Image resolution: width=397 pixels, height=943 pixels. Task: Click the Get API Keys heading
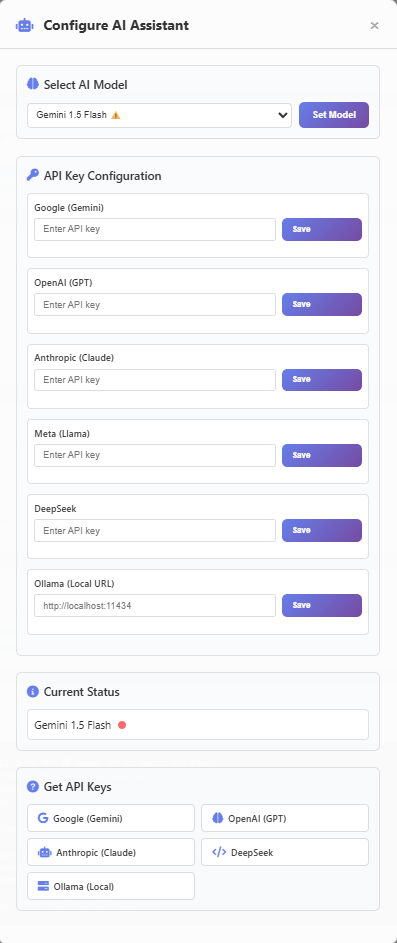(78, 787)
